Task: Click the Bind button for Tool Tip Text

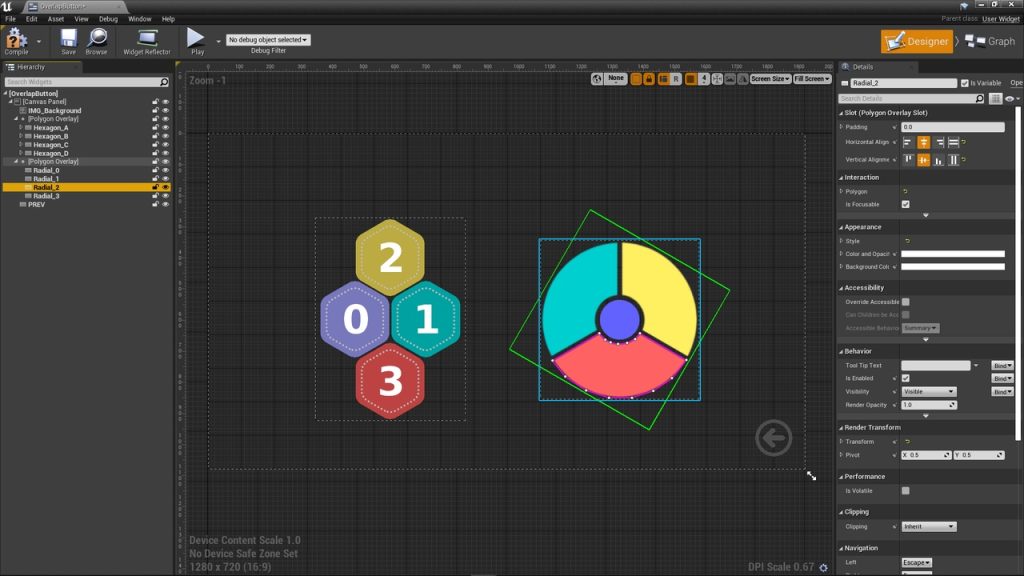Action: point(1002,366)
